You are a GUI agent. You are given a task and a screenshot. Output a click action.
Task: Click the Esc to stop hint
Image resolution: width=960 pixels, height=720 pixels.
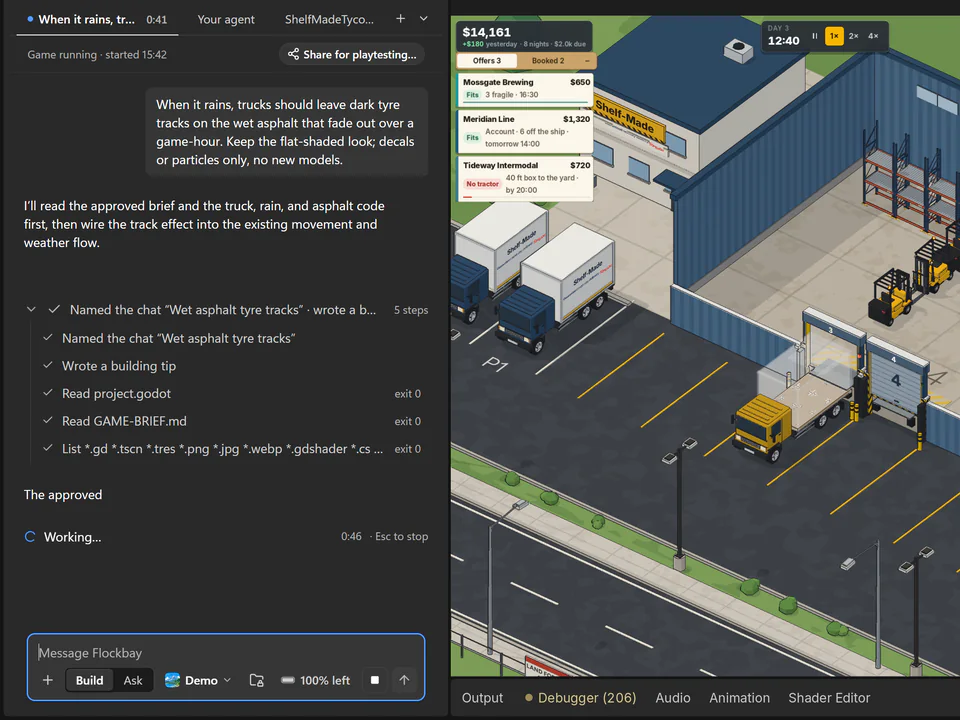pos(401,536)
